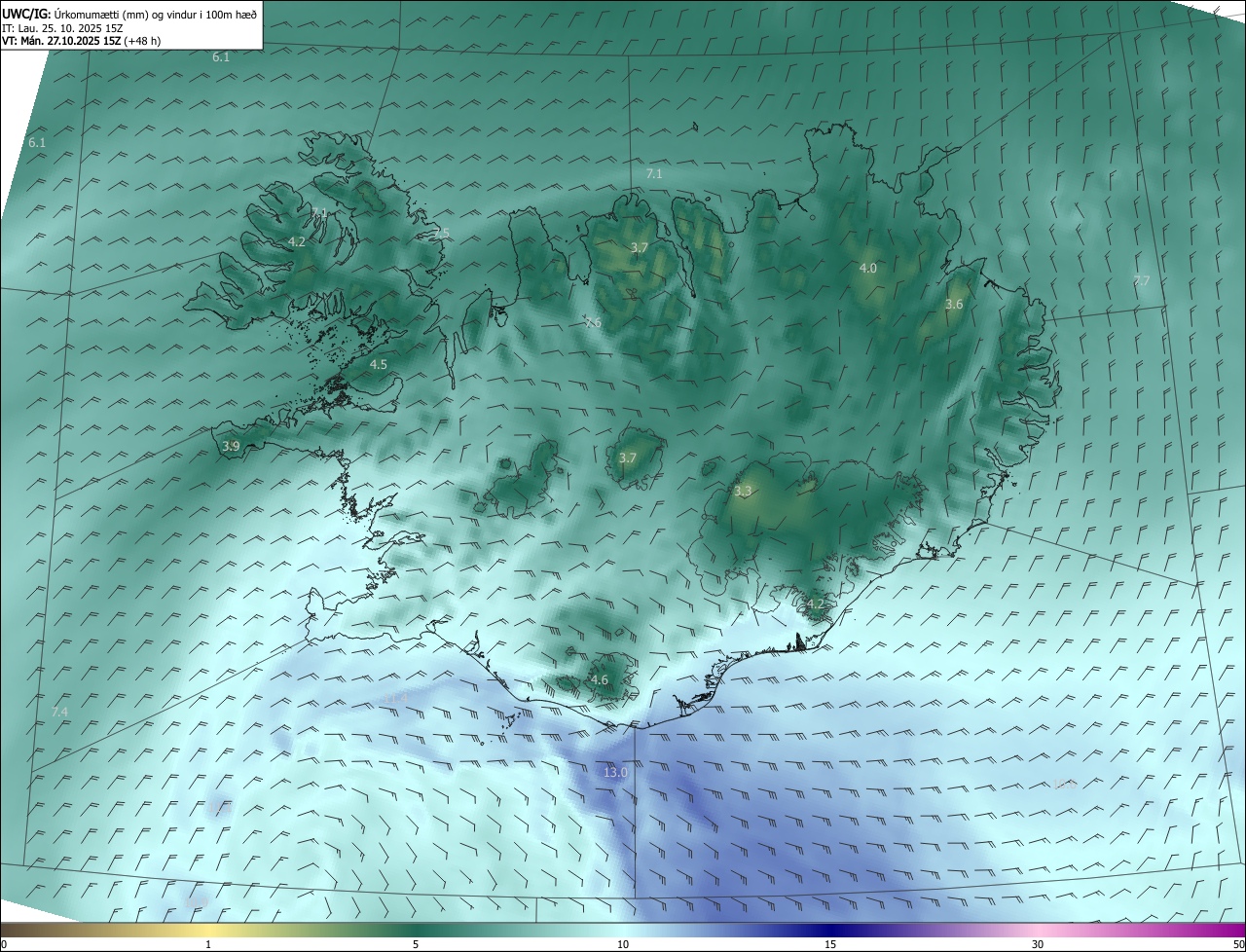Click the 3.6 value label on the map
The height and width of the screenshot is (952, 1246).
[x=954, y=304]
